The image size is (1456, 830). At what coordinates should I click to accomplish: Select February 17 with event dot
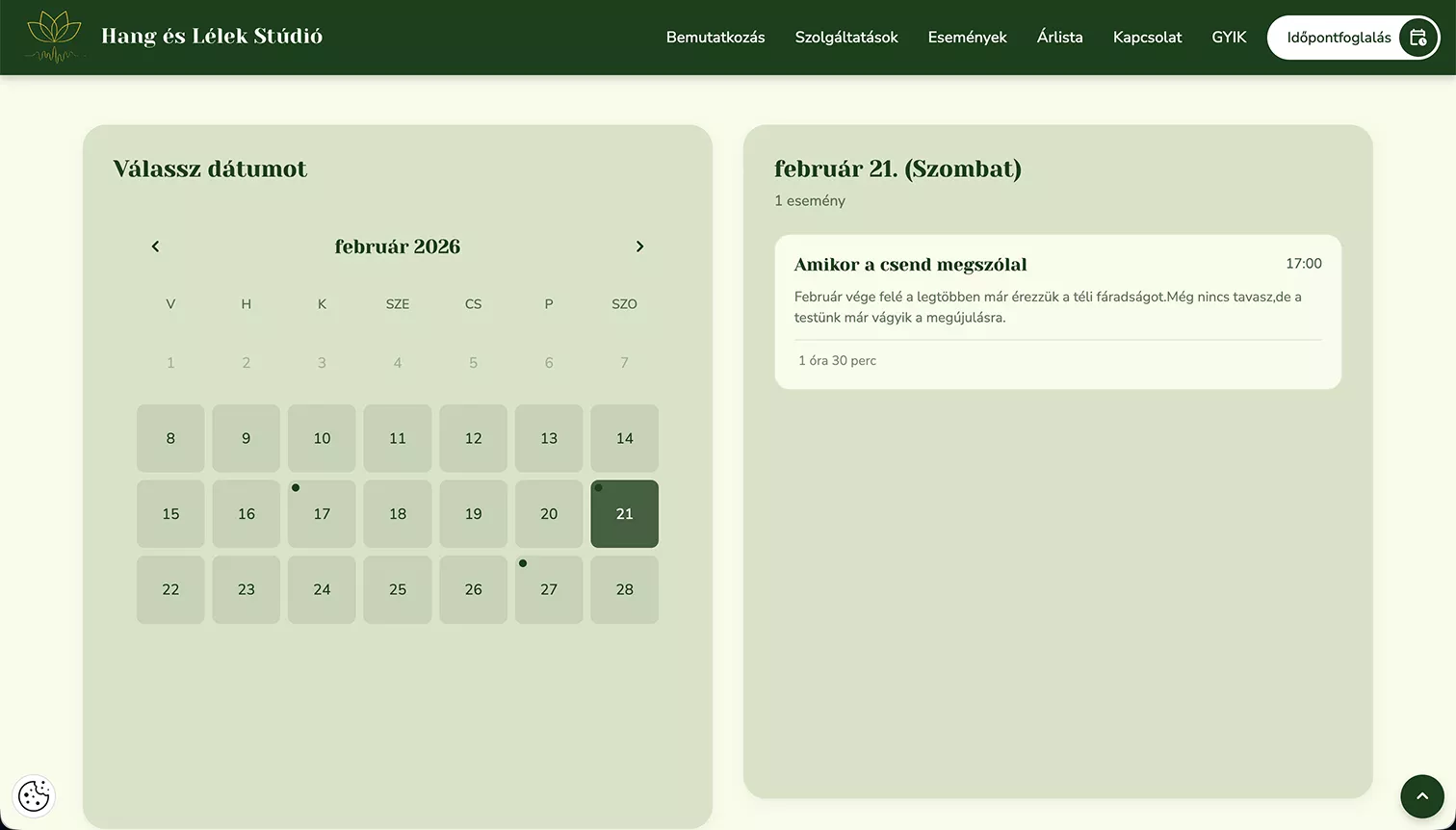(x=322, y=514)
